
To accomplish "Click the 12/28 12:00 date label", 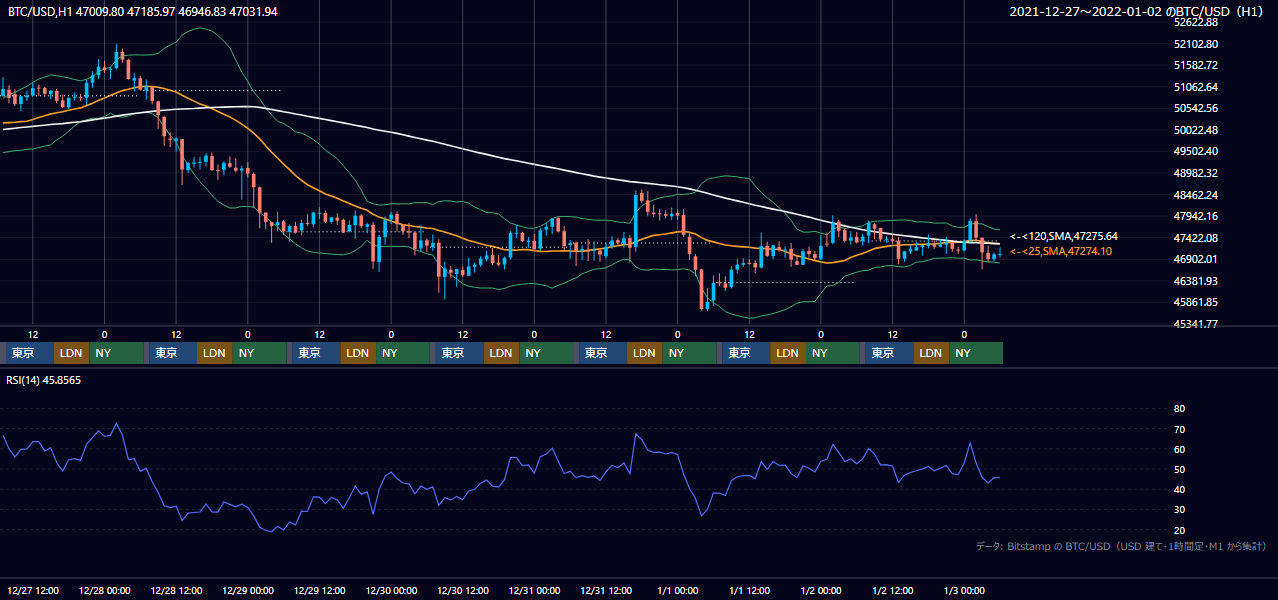I will tap(177, 590).
